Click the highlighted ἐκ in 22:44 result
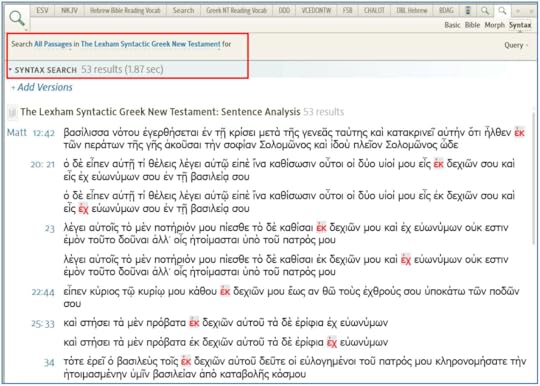Image resolution: width=540 pixels, height=386 pixels. (225, 291)
